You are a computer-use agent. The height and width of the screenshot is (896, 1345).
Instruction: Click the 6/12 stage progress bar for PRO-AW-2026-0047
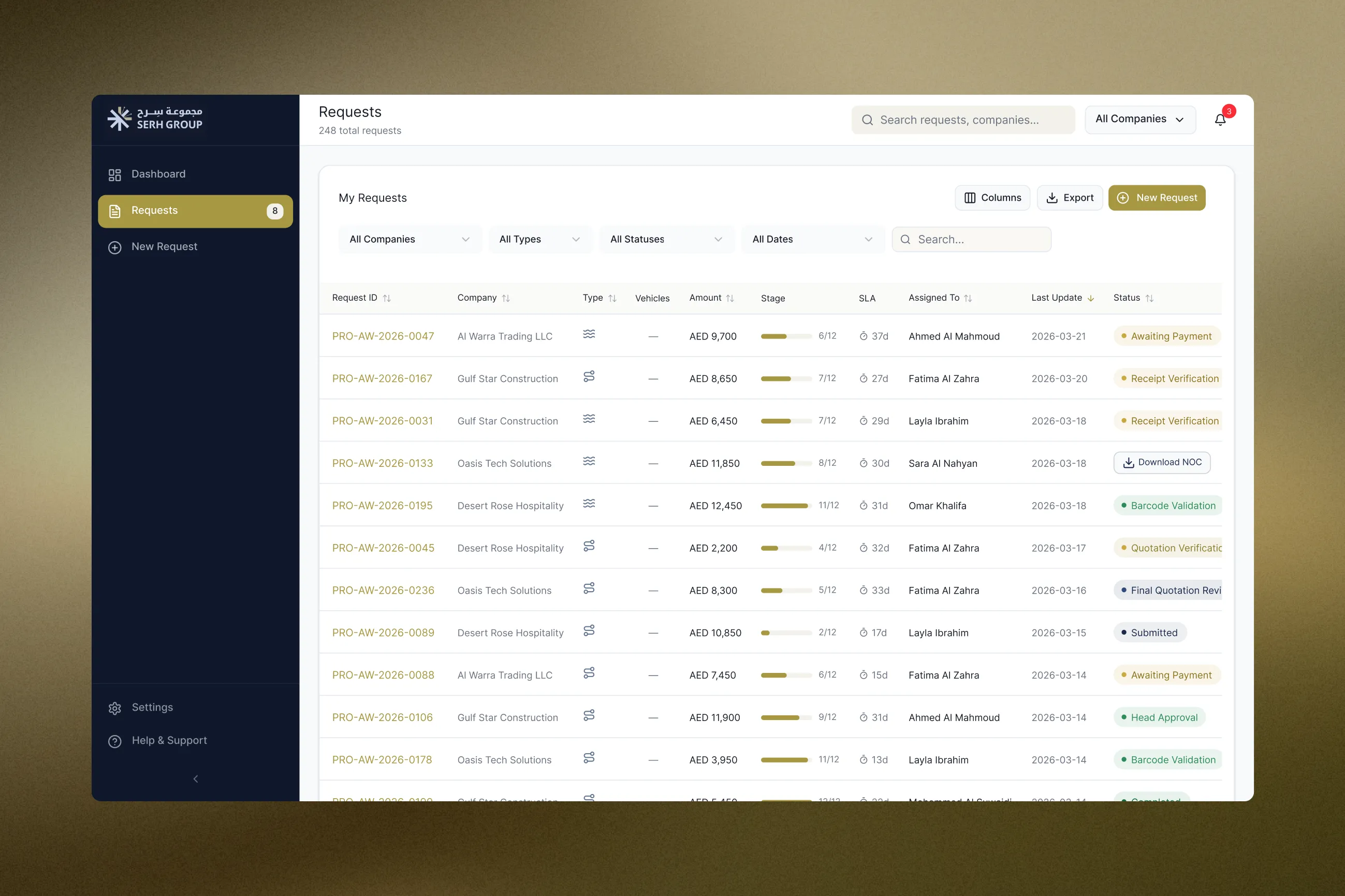[786, 336]
